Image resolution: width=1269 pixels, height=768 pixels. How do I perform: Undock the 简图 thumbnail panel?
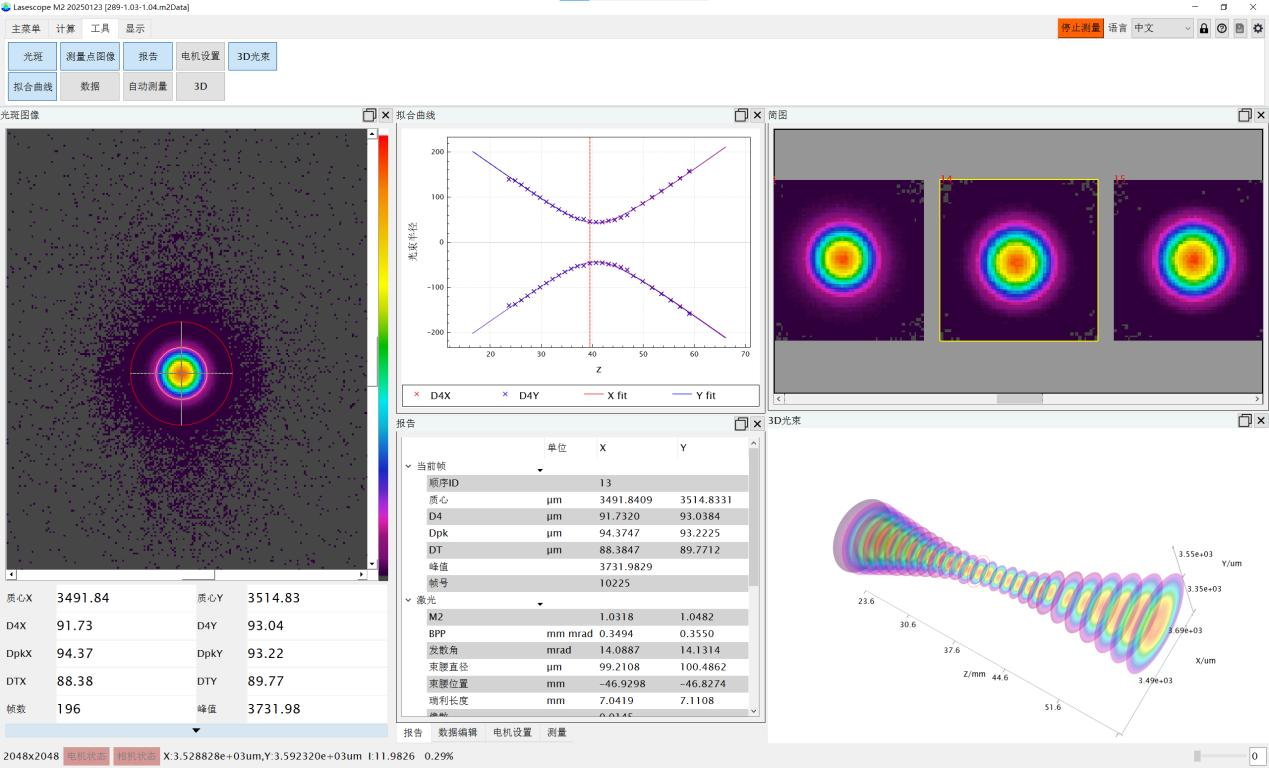tap(1245, 115)
